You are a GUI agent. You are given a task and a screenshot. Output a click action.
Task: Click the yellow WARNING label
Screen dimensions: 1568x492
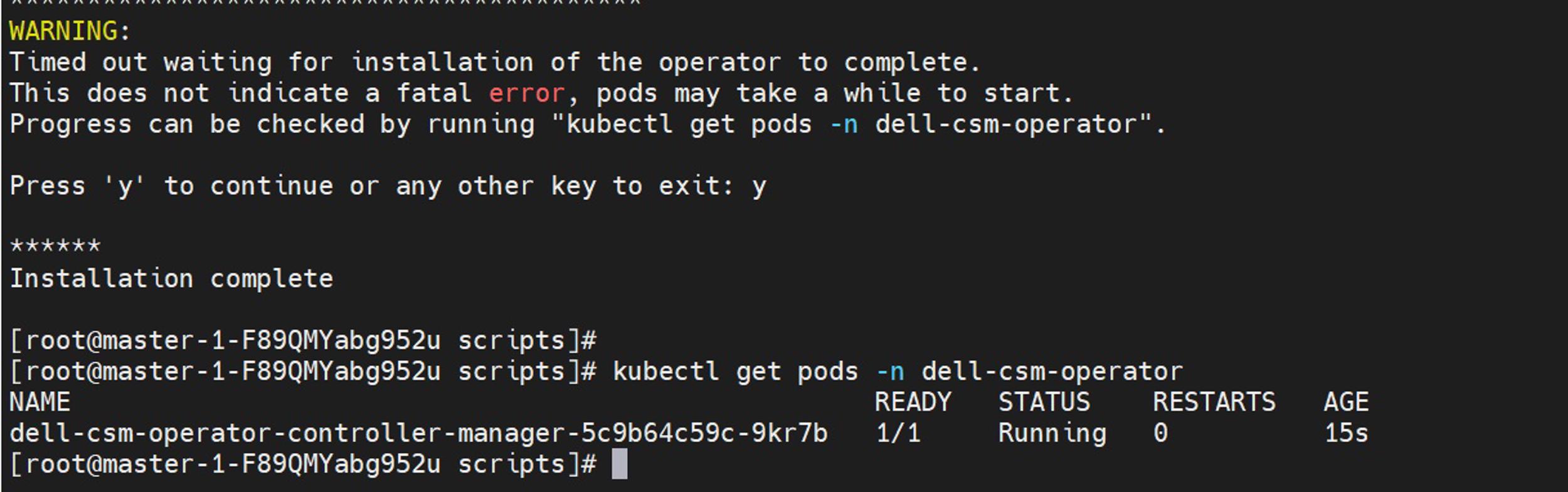pos(63,31)
